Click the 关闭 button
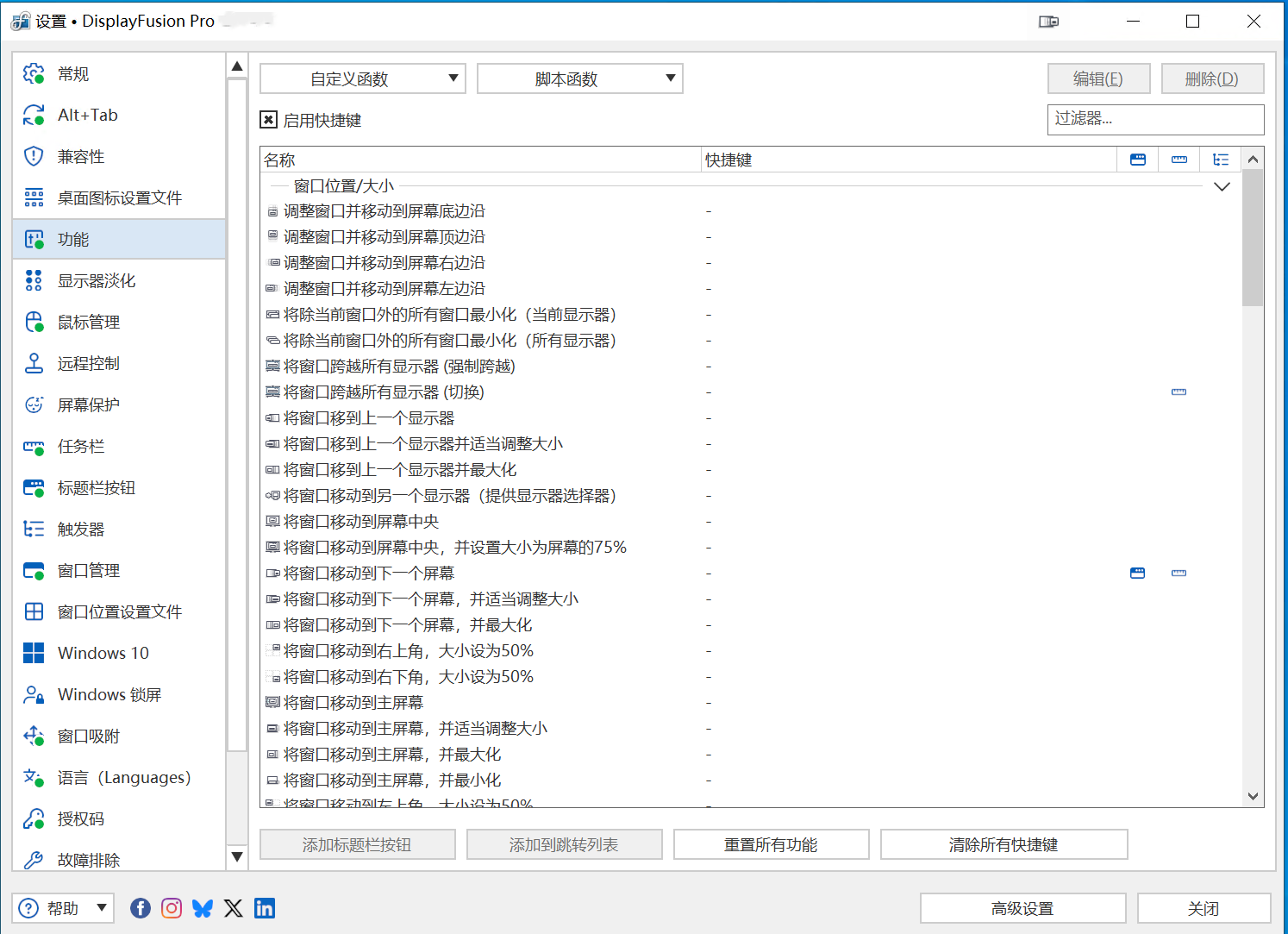This screenshot has width=1288, height=934. pyautogui.click(x=1204, y=908)
